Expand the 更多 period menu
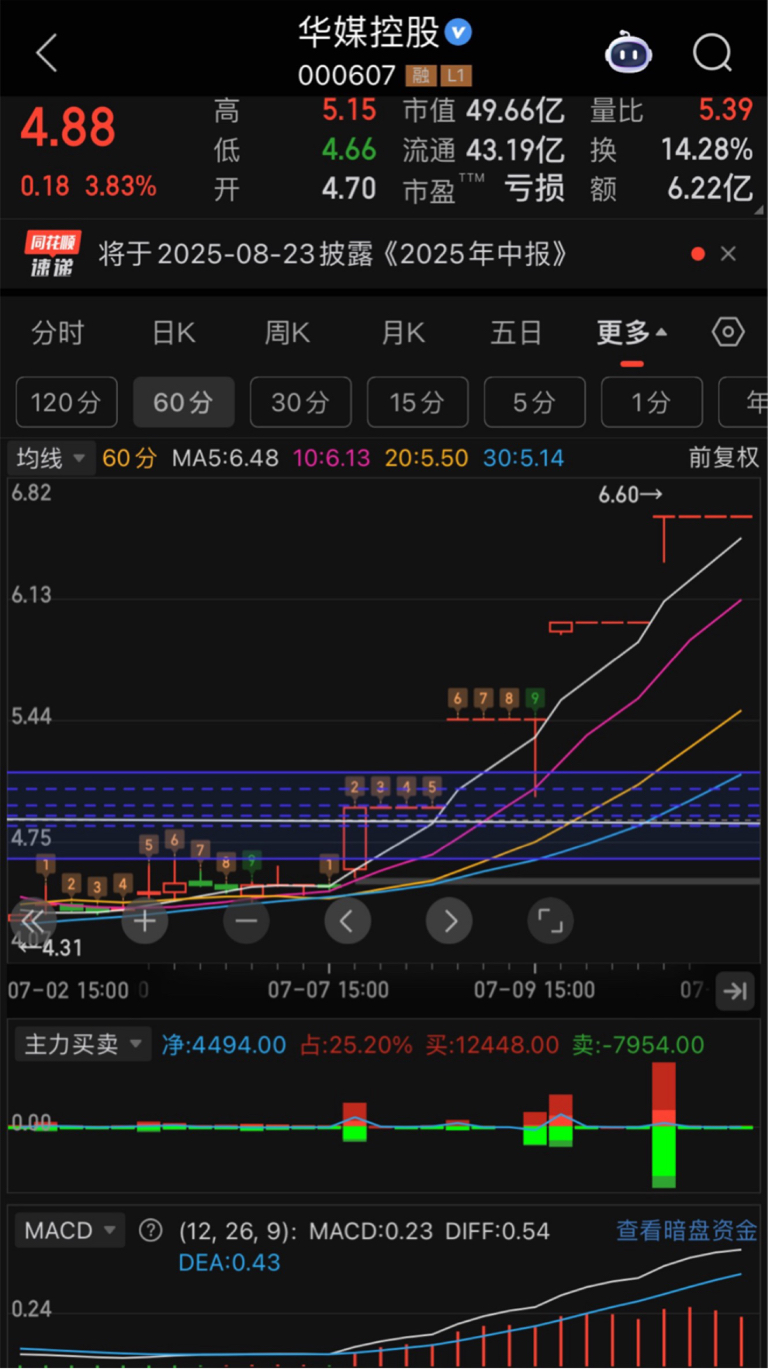Viewport: 768px width, 1369px height. [x=632, y=333]
